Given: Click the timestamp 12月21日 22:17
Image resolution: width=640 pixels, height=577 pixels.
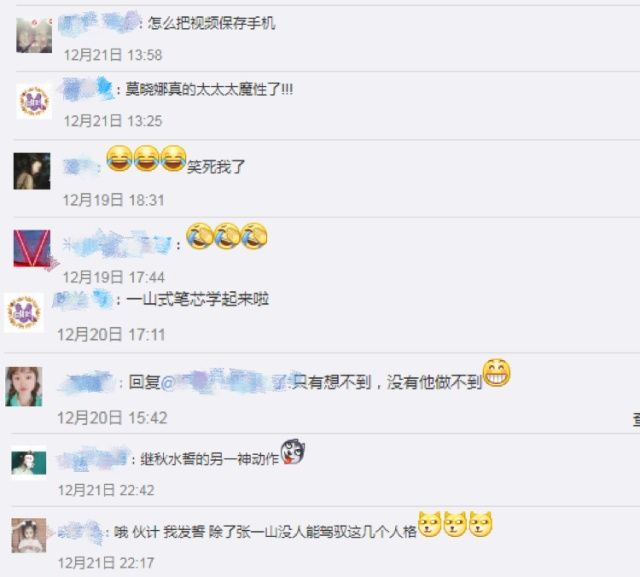Looking at the screenshot, I should pos(106,563).
